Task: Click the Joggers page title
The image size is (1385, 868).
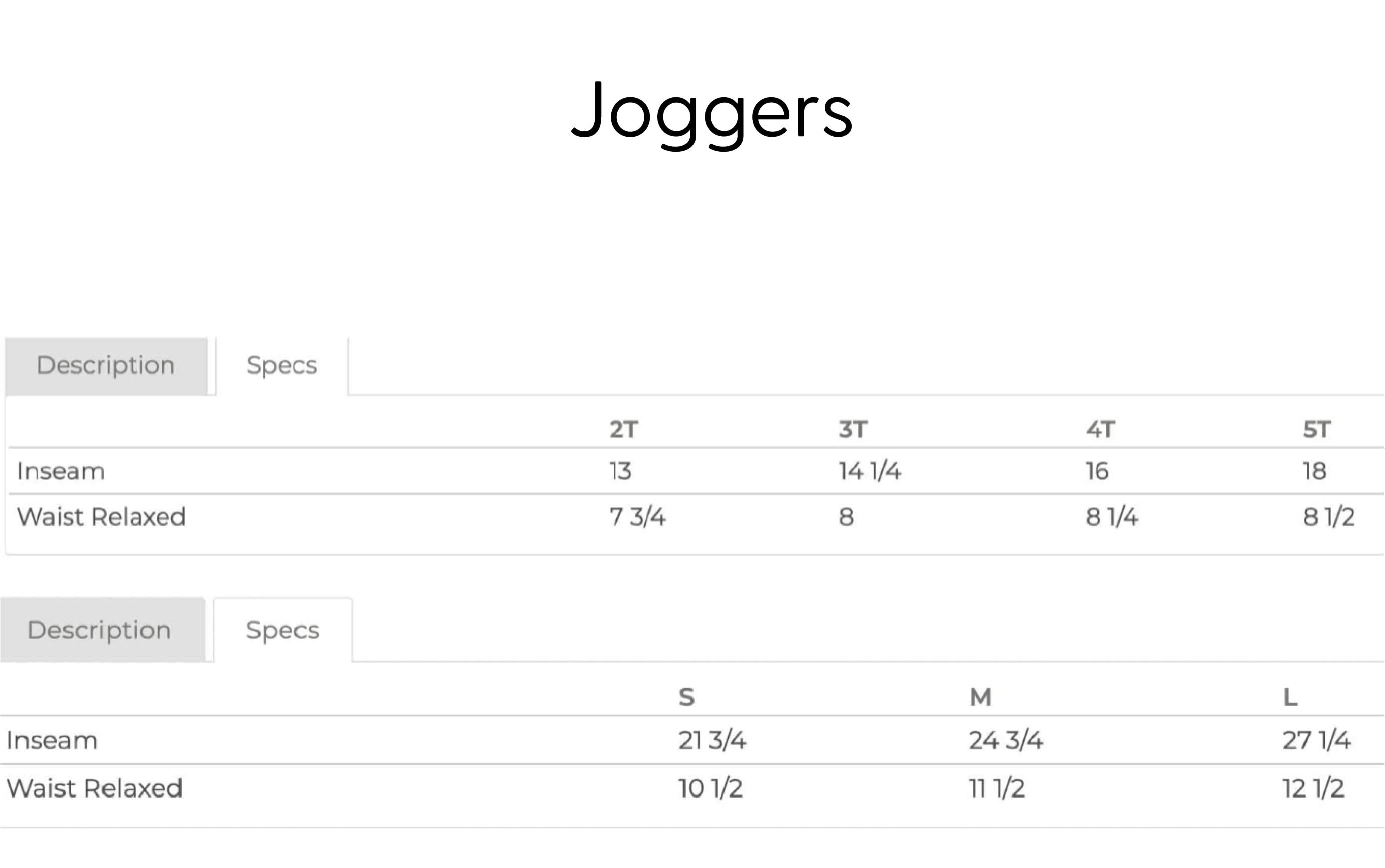Action: [710, 115]
